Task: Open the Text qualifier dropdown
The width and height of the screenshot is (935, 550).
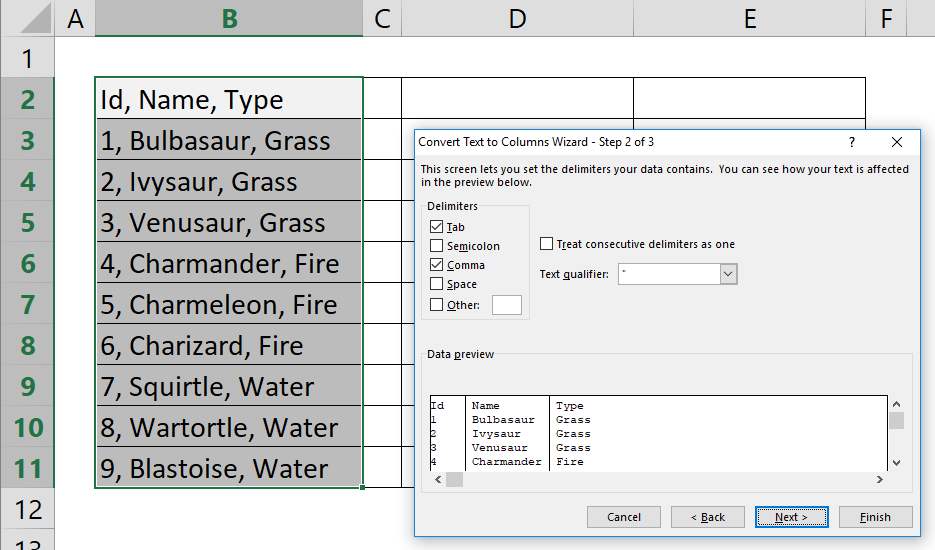Action: tap(728, 274)
